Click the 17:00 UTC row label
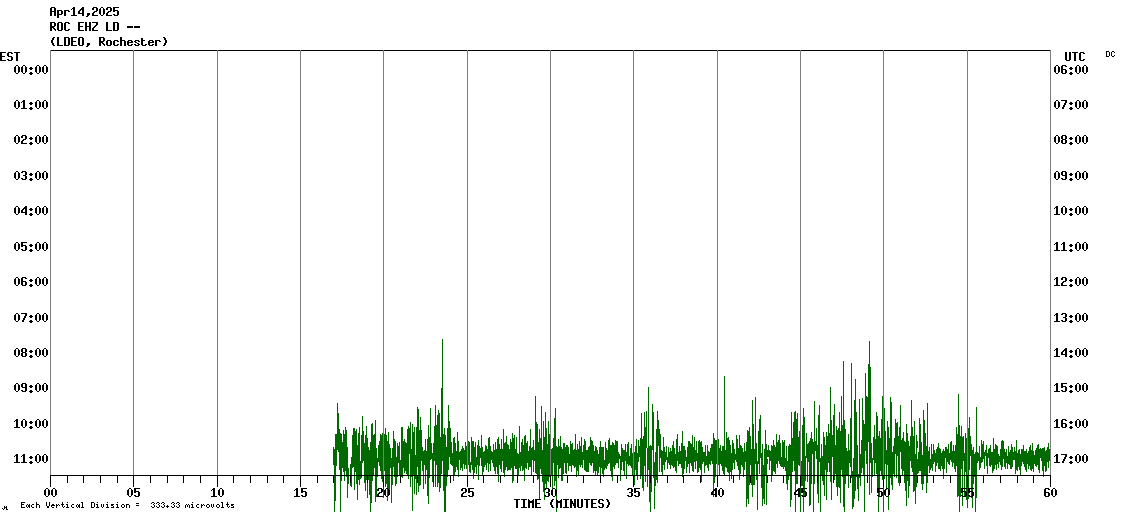The image size is (1130, 519). [1071, 459]
